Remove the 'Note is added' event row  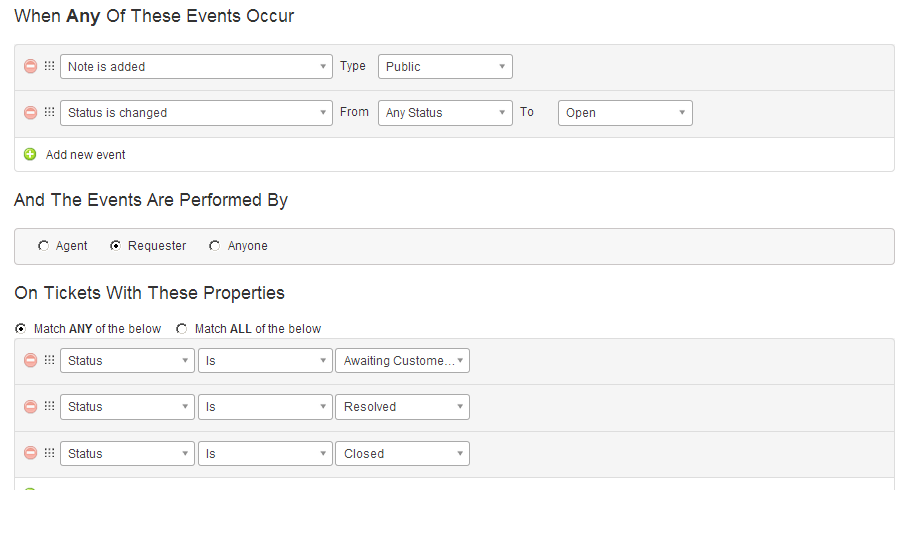point(30,67)
